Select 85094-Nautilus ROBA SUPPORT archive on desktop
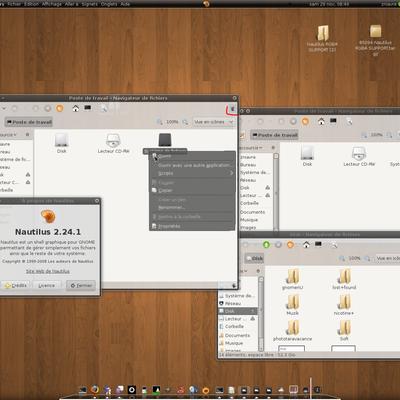The image size is (400, 400). 375,40
